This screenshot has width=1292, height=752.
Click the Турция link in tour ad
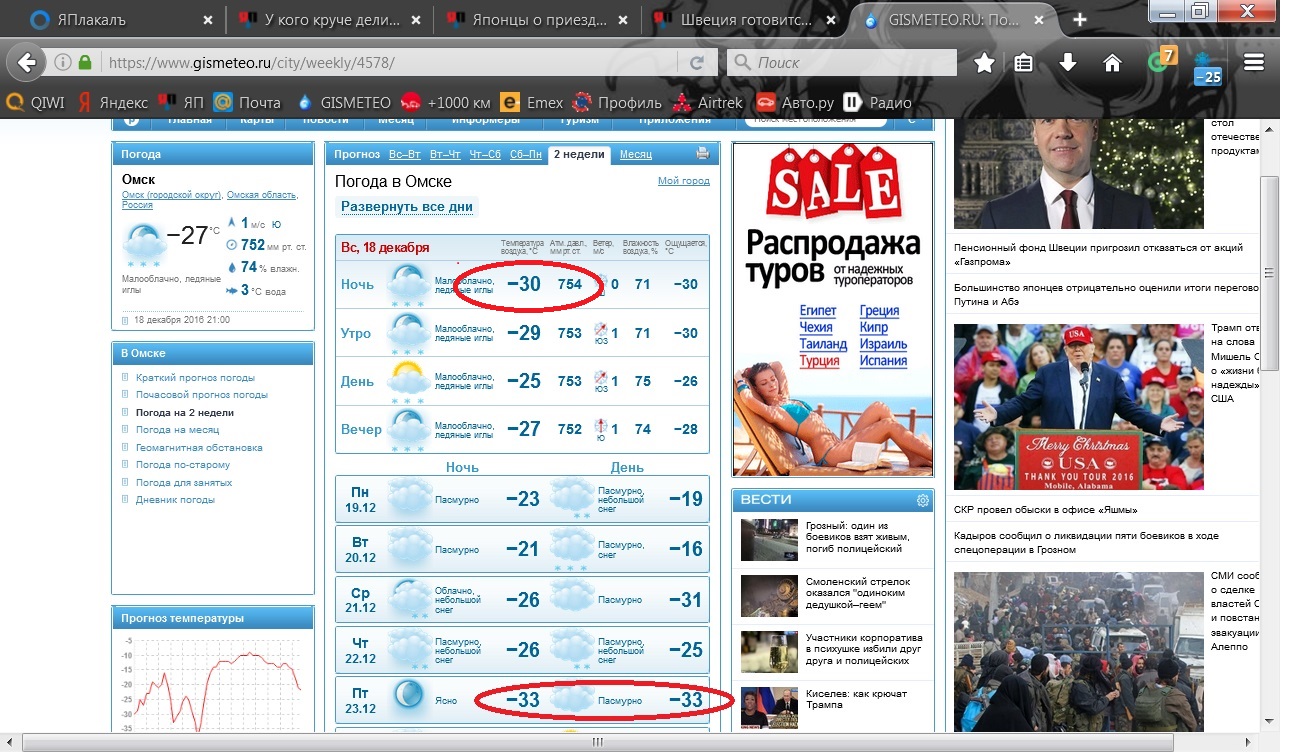(x=819, y=361)
